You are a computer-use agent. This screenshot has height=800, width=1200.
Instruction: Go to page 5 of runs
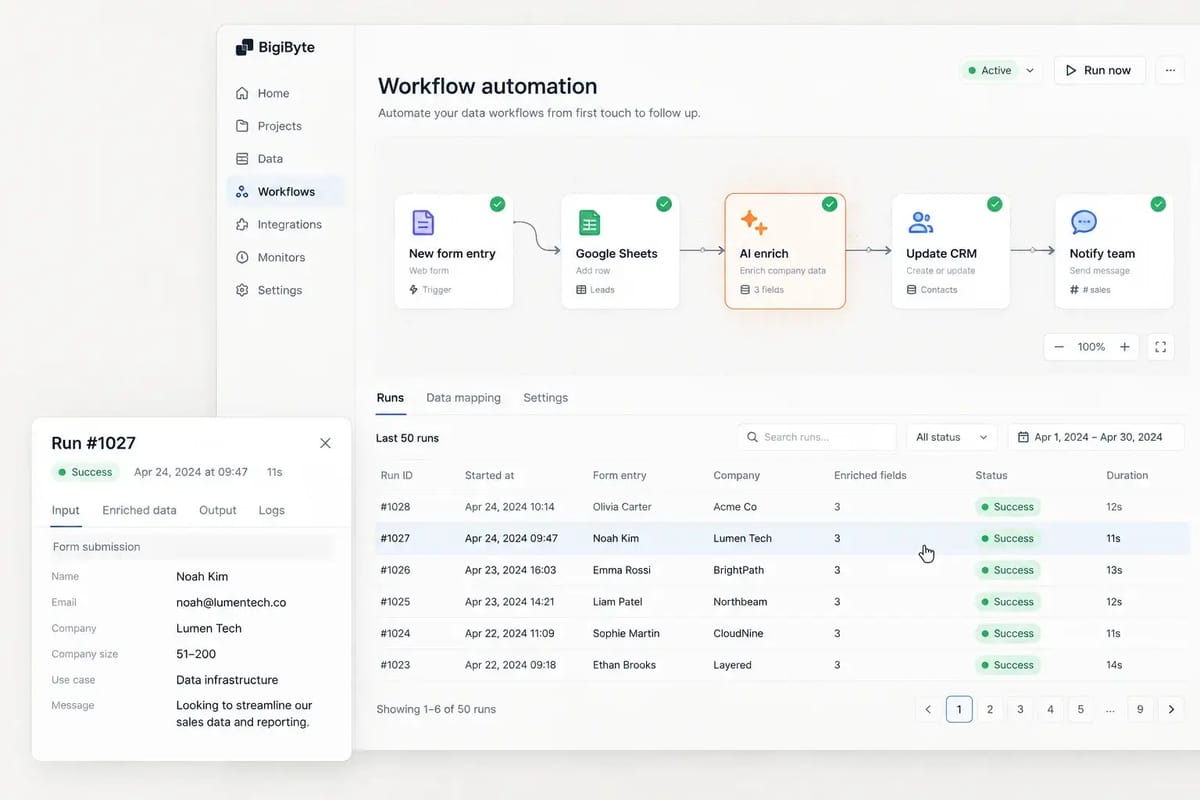point(1080,710)
